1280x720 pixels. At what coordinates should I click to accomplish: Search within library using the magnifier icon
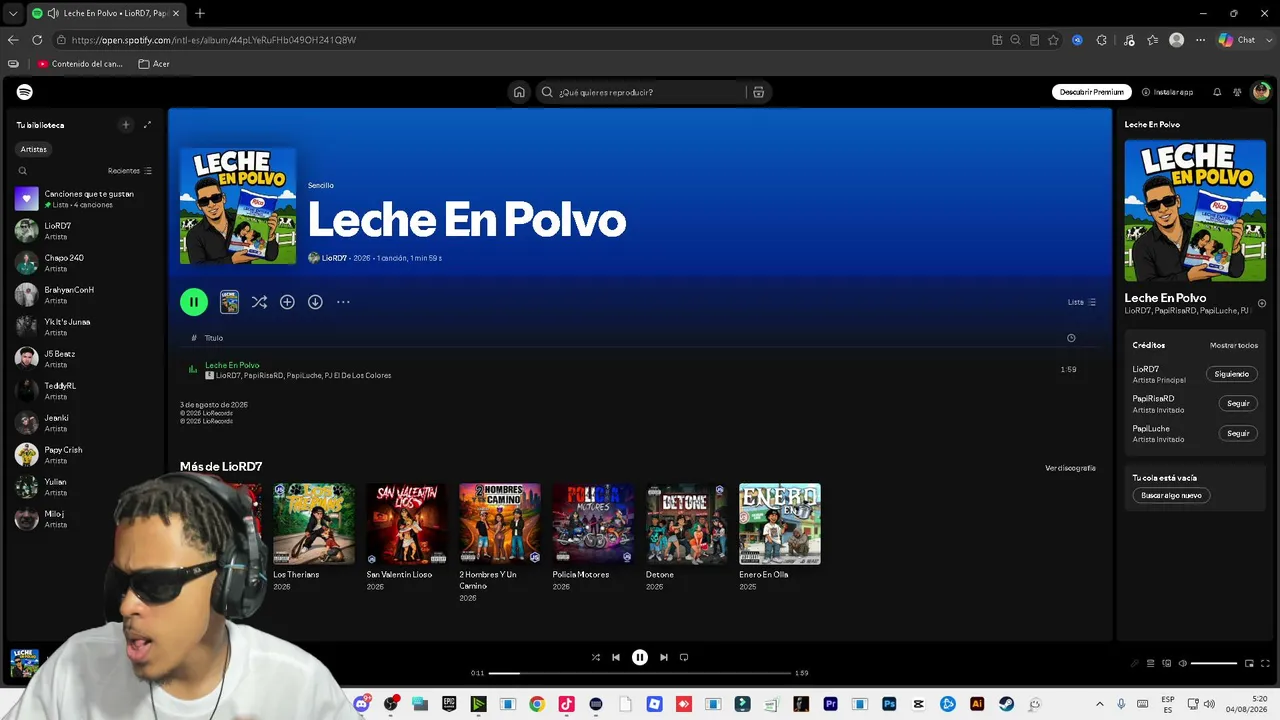(x=22, y=171)
